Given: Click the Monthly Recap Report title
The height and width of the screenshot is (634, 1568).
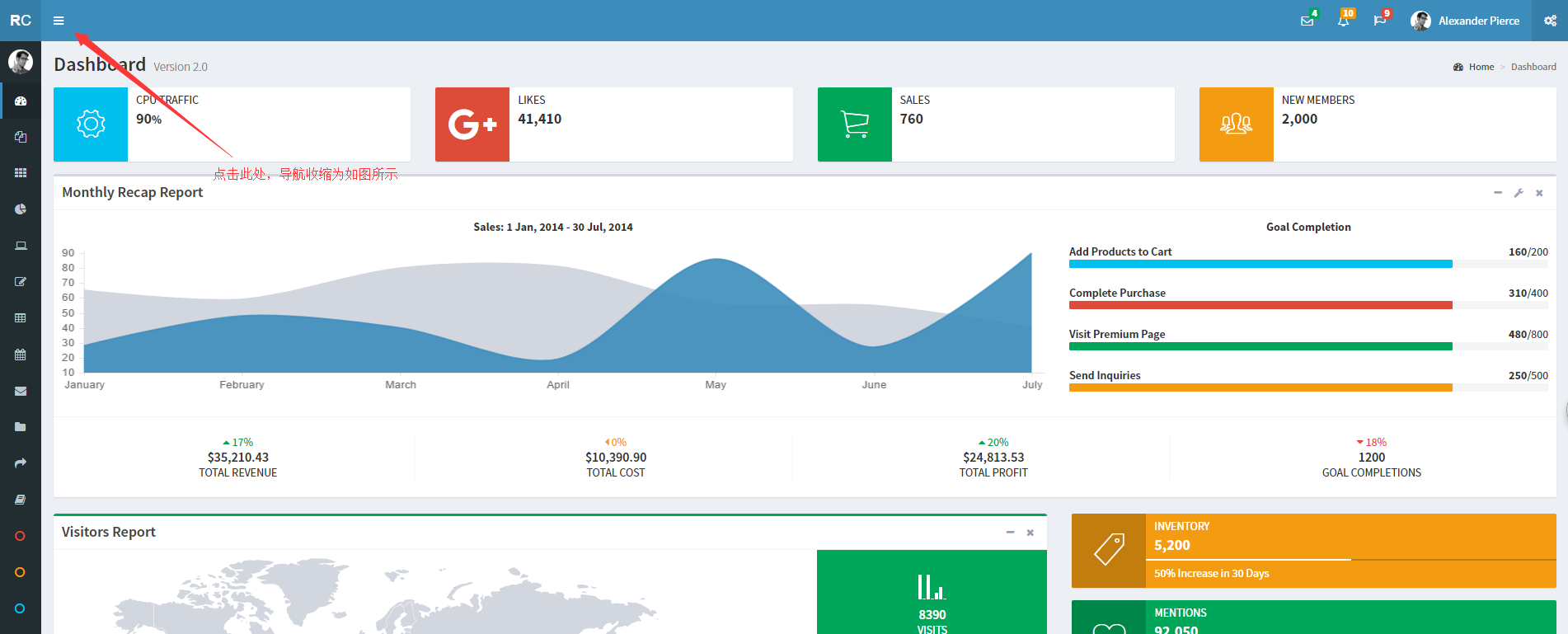Looking at the screenshot, I should 133,192.
